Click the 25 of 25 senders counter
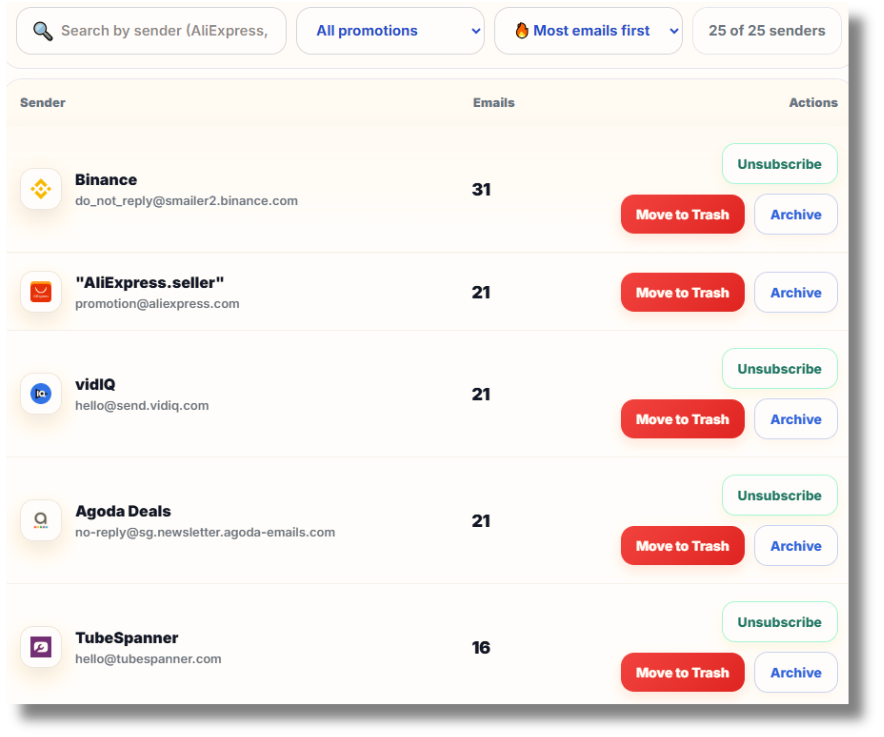 point(766,30)
